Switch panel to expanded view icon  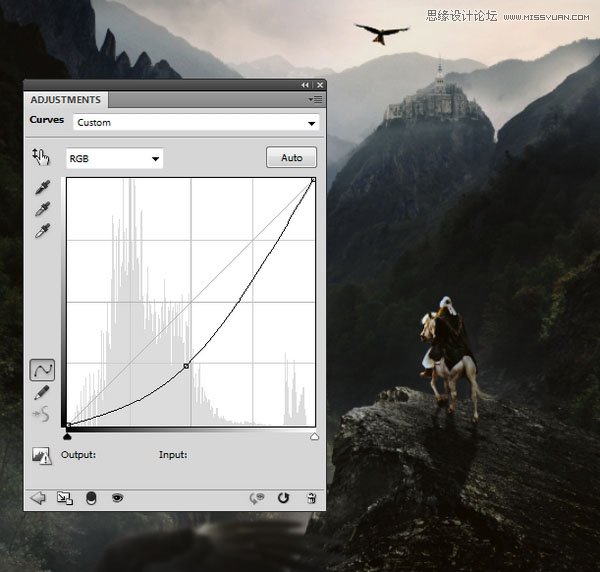pyautogui.click(x=65, y=498)
